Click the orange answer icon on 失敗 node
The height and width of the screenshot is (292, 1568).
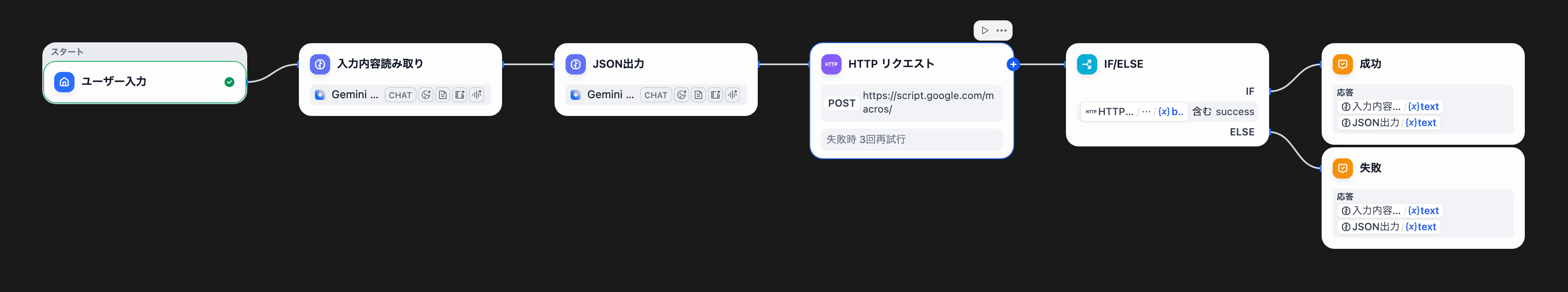pos(1343,168)
